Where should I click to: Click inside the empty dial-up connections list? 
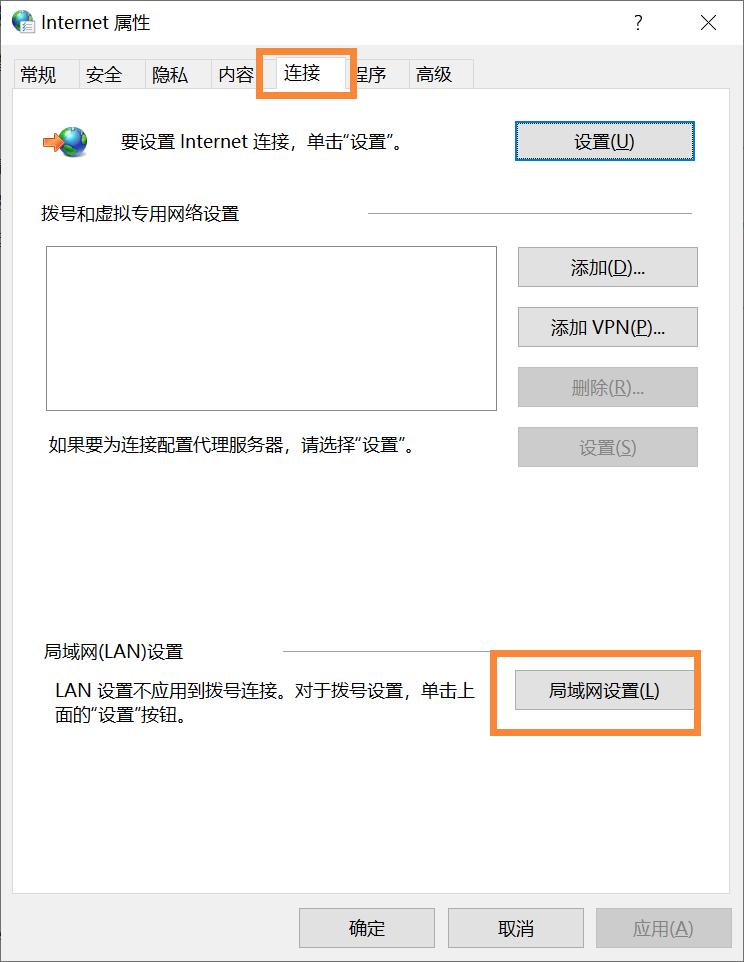pyautogui.click(x=272, y=328)
